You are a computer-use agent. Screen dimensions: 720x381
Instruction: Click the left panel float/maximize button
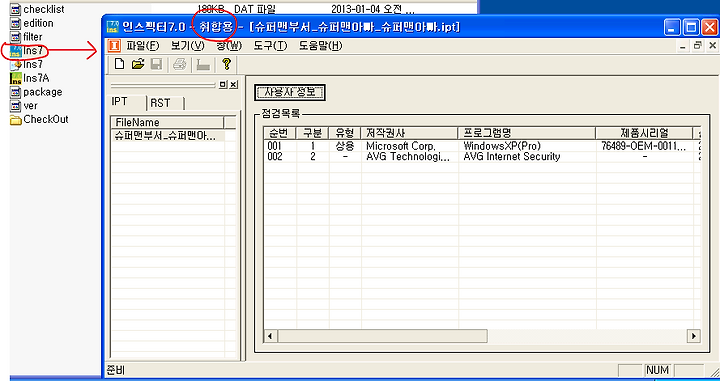[x=223, y=84]
